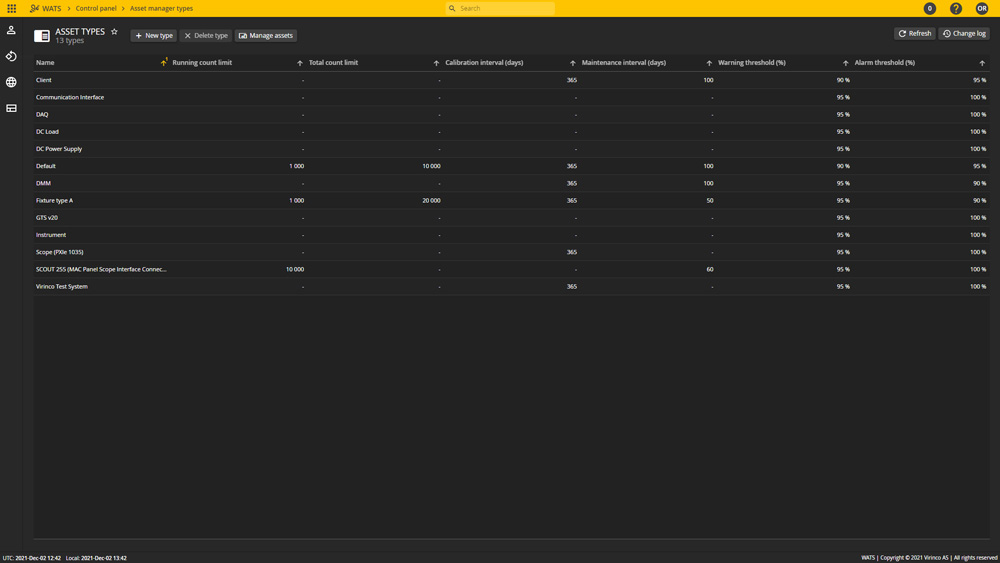Sort by Calibration interval (days) column

coord(573,63)
